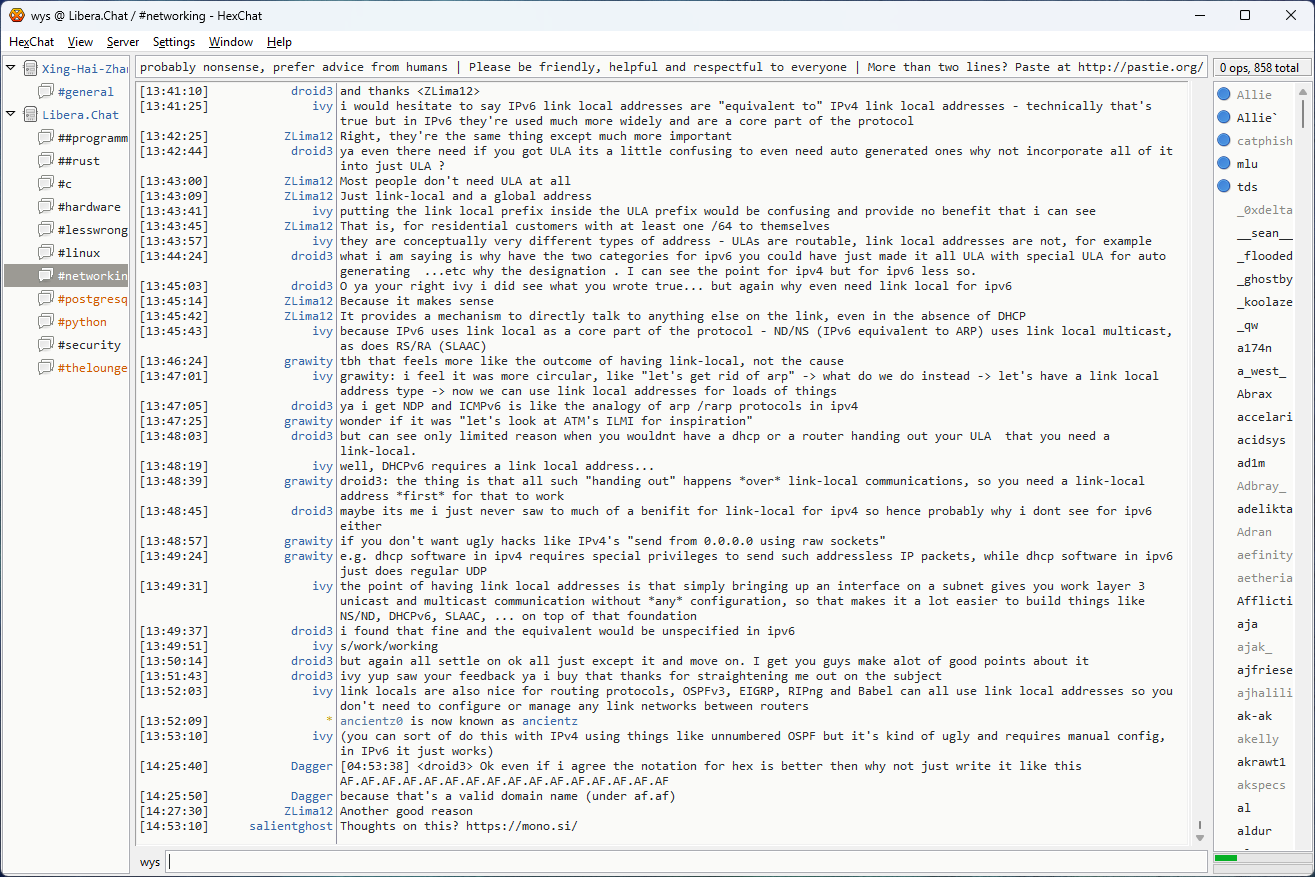Image resolution: width=1315 pixels, height=877 pixels.
Task: Open the View menu
Action: [80, 42]
